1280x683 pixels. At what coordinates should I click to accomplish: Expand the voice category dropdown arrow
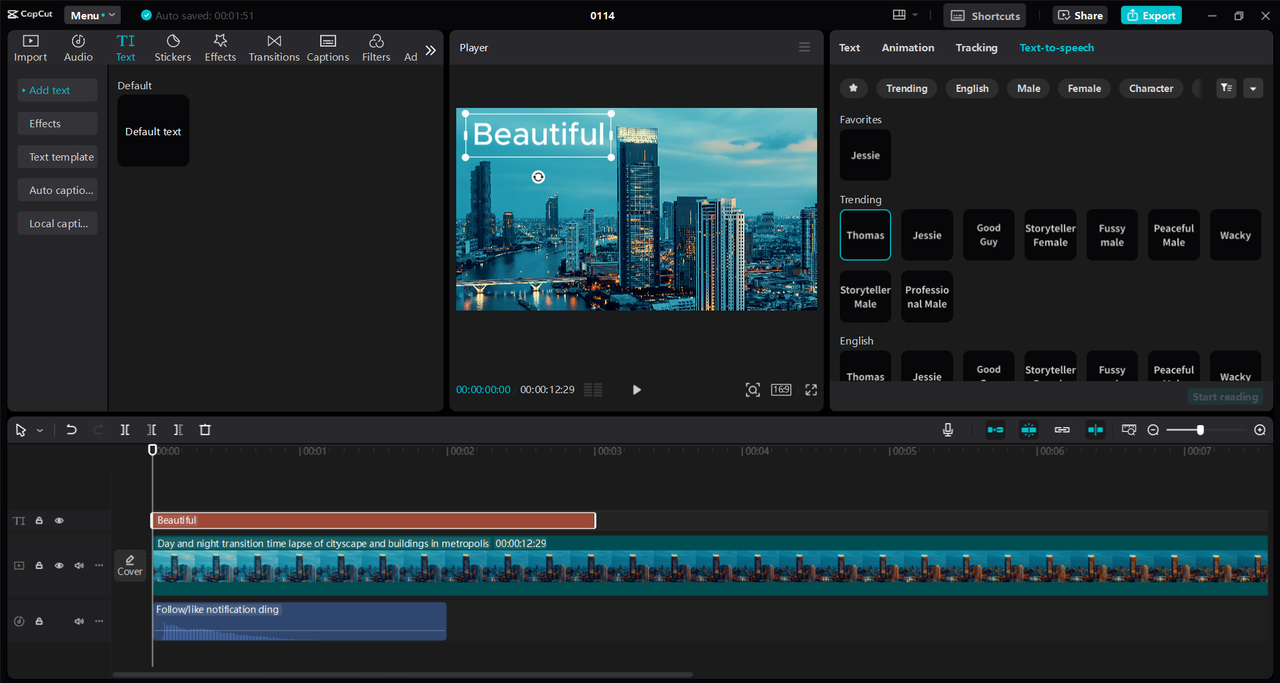(1253, 88)
